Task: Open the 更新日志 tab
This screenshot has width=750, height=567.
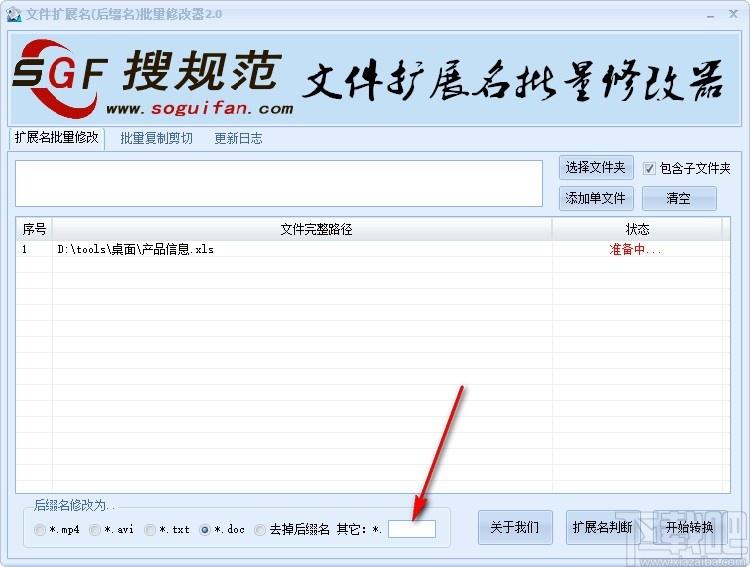Action: 238,138
